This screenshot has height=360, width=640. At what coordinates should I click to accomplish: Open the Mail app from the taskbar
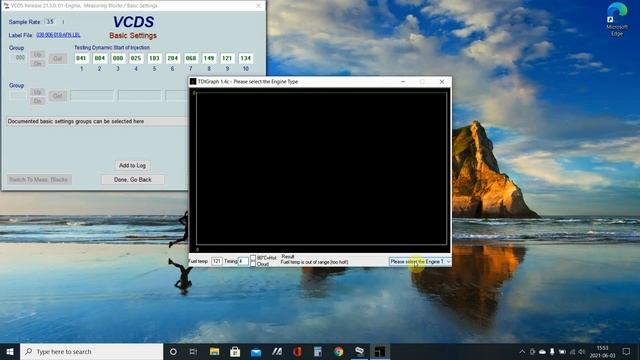pyautogui.click(x=256, y=351)
